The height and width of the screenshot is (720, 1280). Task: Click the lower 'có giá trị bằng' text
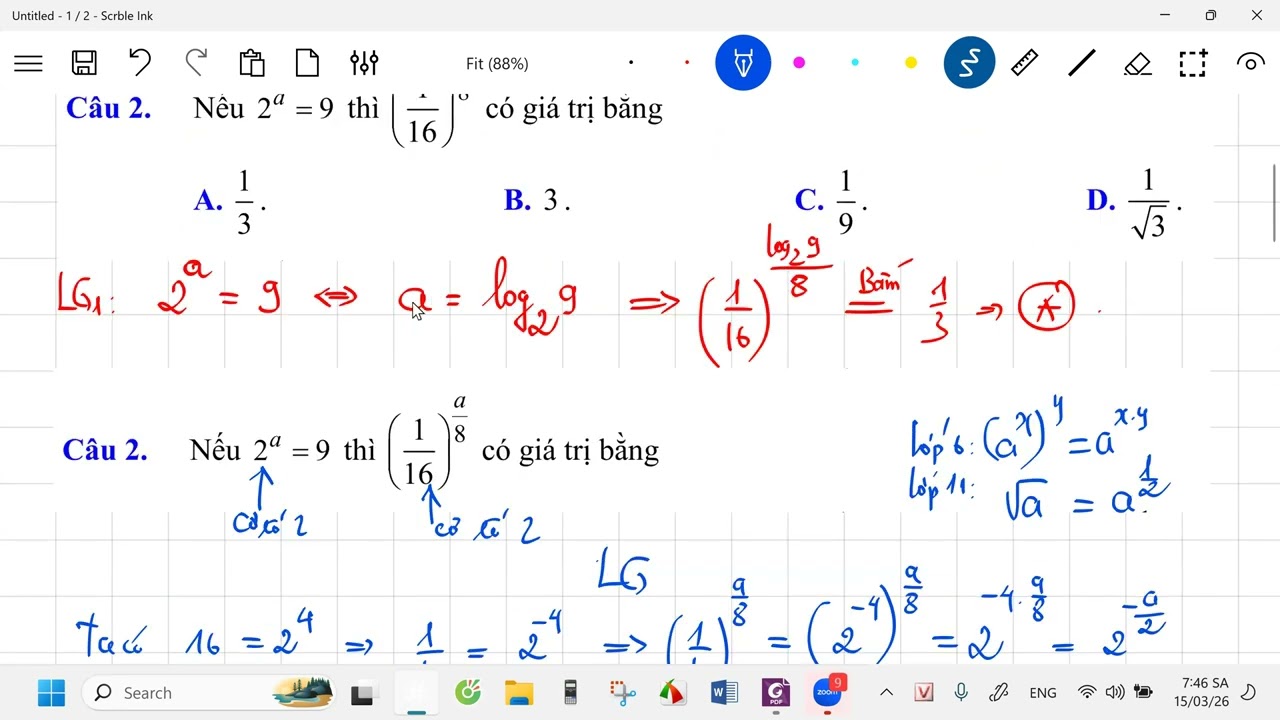[x=570, y=452]
